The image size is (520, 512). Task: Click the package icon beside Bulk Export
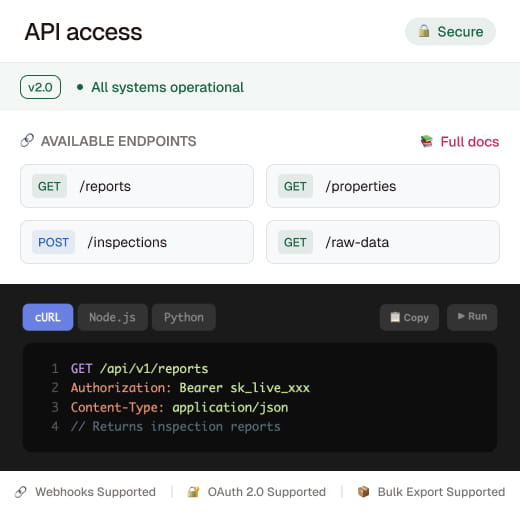[363, 492]
